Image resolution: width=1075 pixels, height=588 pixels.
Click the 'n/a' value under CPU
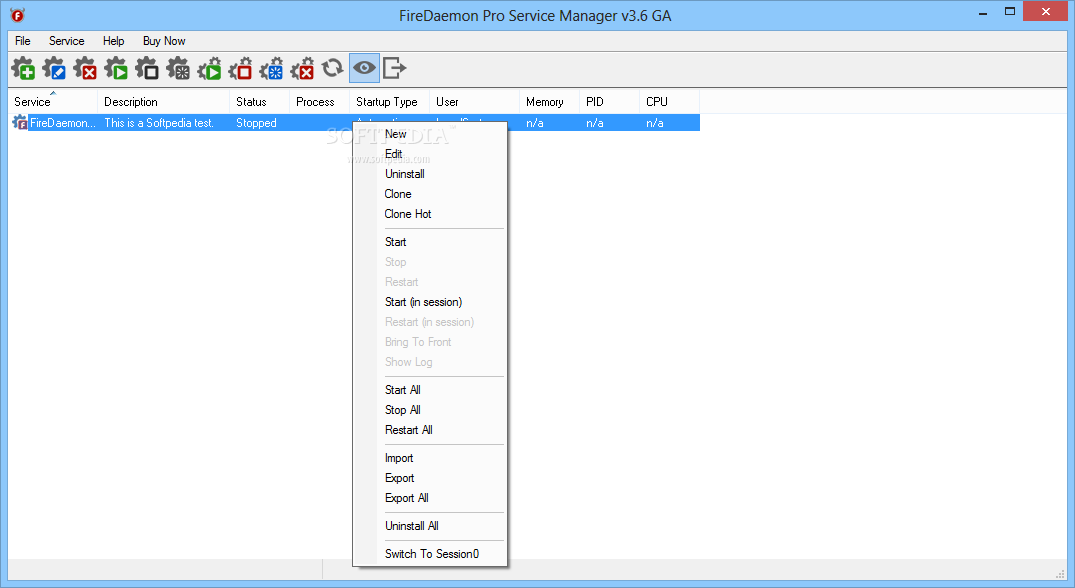tap(655, 123)
